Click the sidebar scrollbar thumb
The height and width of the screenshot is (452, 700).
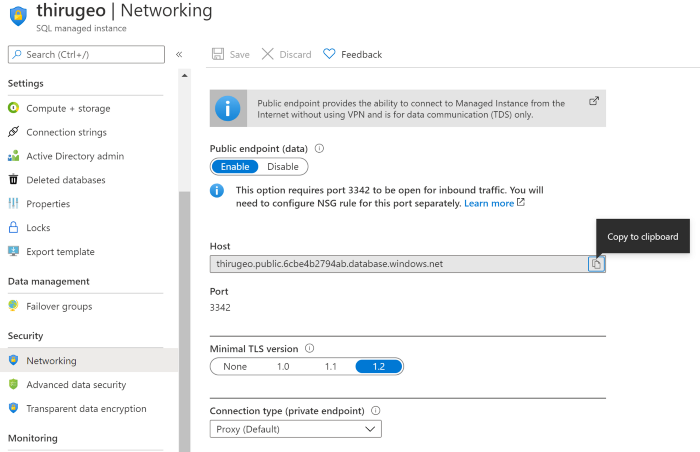click(x=184, y=322)
